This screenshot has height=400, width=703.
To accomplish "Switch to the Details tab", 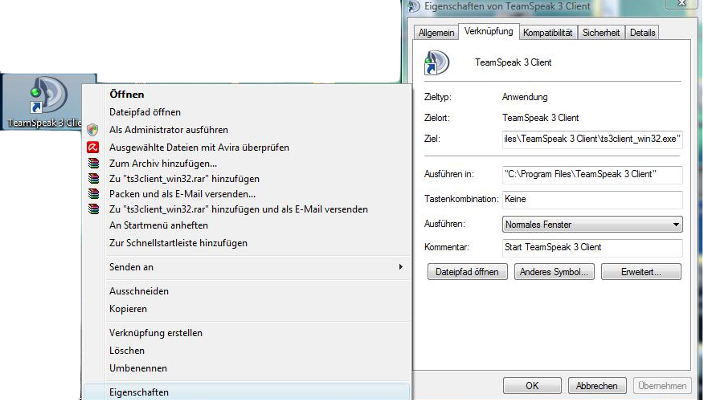I will [642, 32].
